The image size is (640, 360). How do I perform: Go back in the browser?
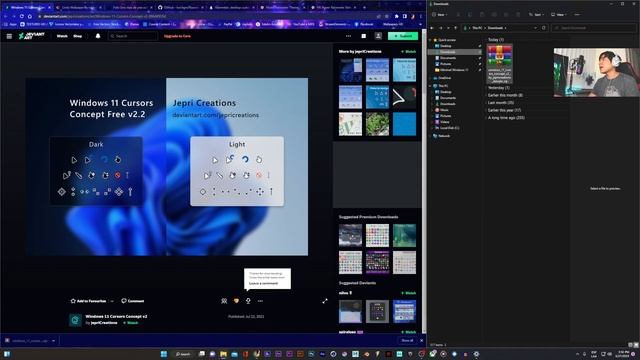(5, 16)
